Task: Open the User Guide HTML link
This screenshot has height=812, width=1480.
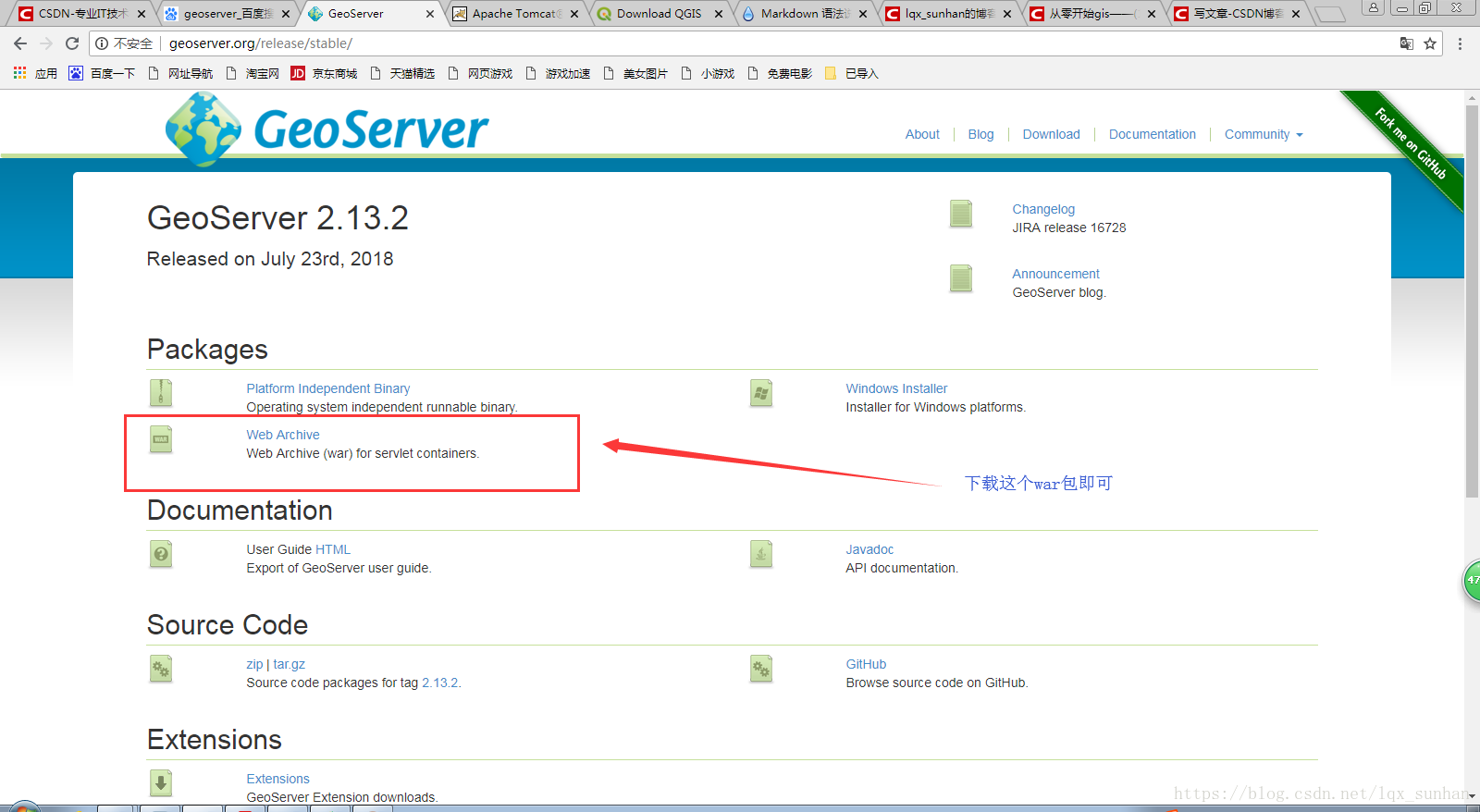Action: (332, 549)
